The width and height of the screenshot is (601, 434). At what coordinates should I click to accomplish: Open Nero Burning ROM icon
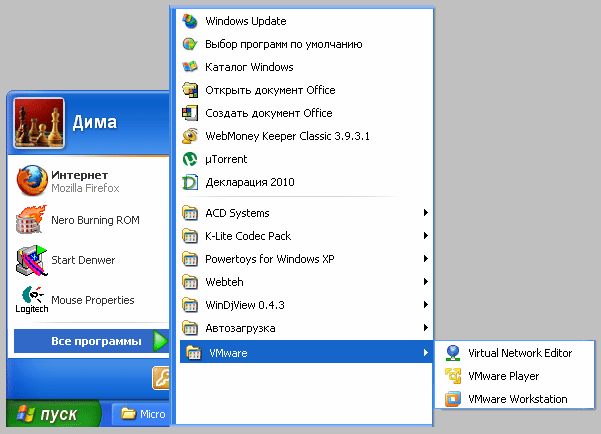(x=31, y=220)
